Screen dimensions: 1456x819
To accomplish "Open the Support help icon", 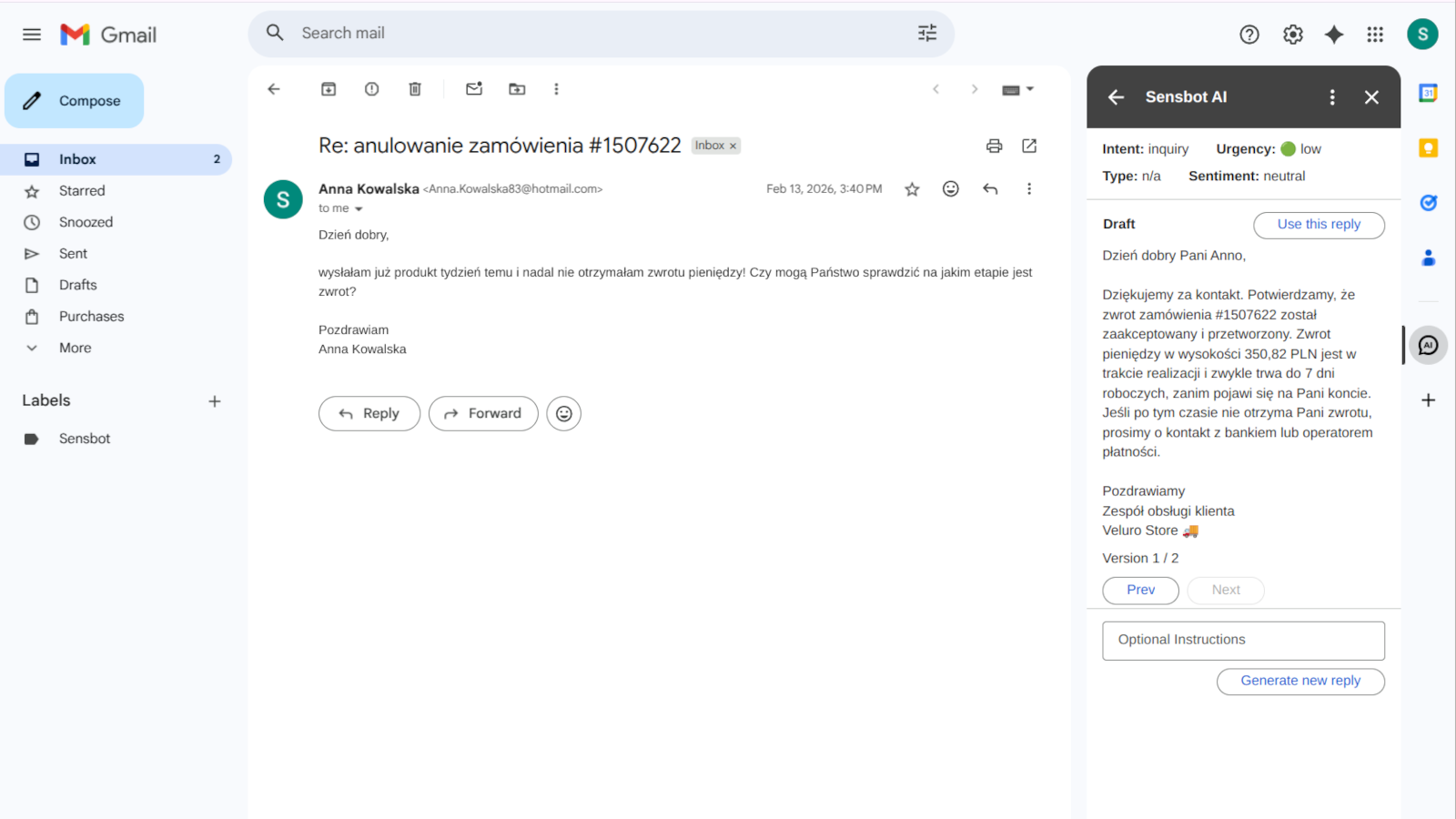I will click(x=1249, y=35).
